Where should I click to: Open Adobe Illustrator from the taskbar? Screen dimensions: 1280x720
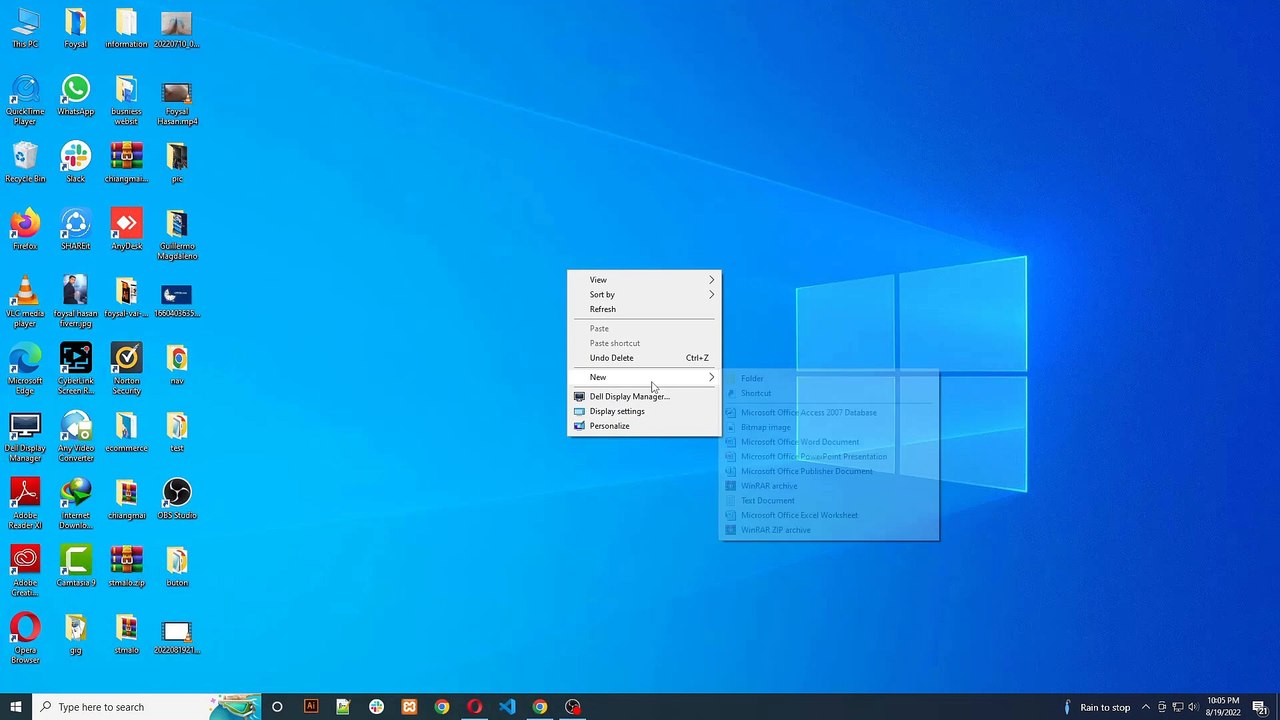point(310,707)
